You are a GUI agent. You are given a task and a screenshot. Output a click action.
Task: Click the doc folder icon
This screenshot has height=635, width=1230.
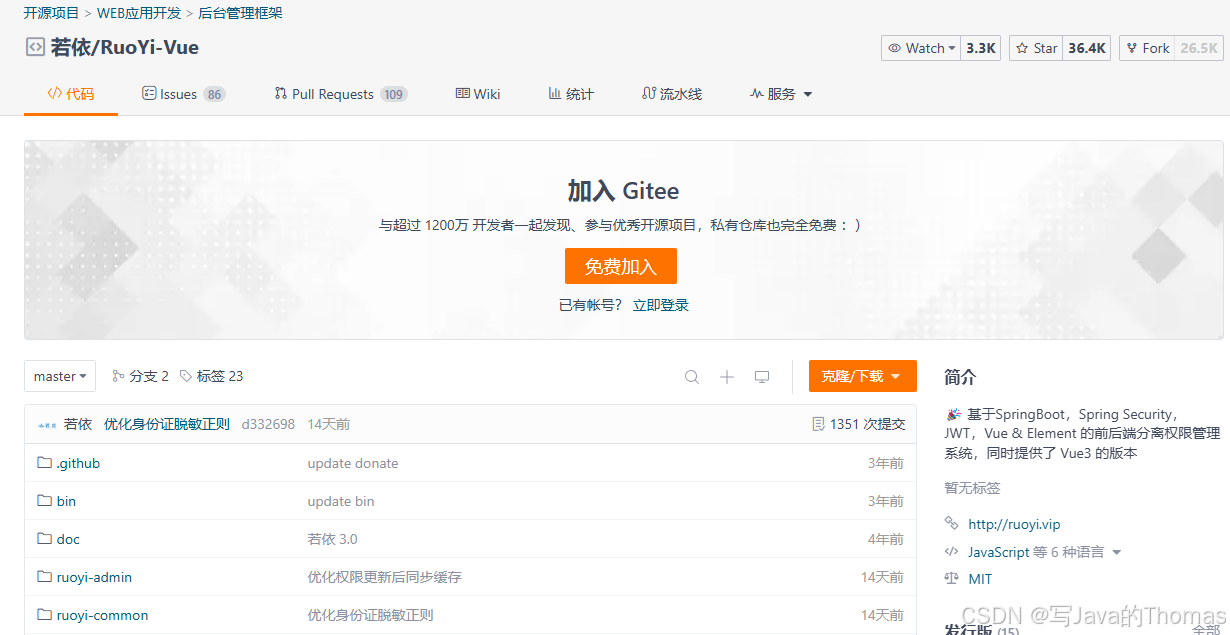pyautogui.click(x=44, y=539)
